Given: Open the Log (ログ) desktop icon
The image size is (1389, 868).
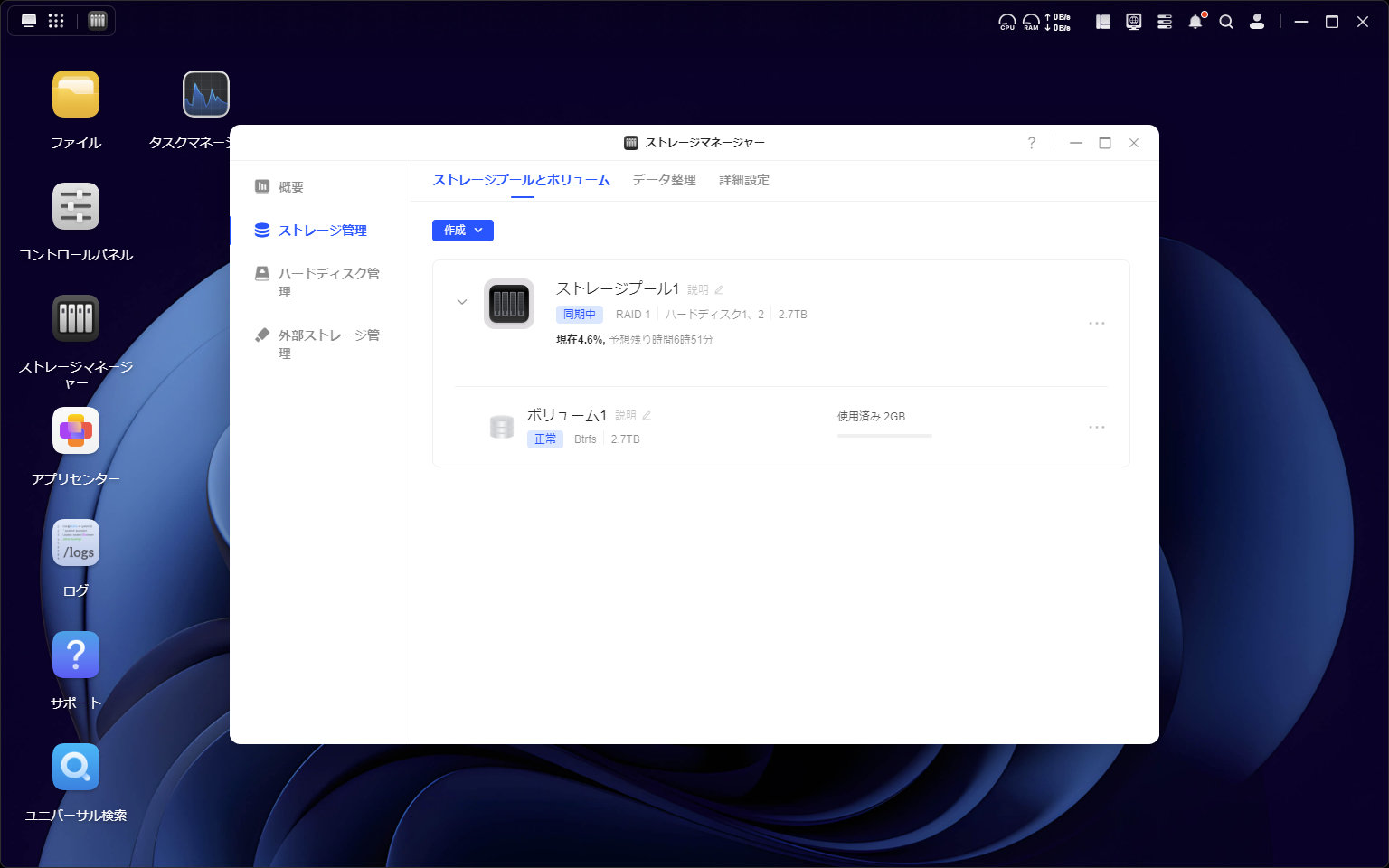Looking at the screenshot, I should click(x=76, y=543).
